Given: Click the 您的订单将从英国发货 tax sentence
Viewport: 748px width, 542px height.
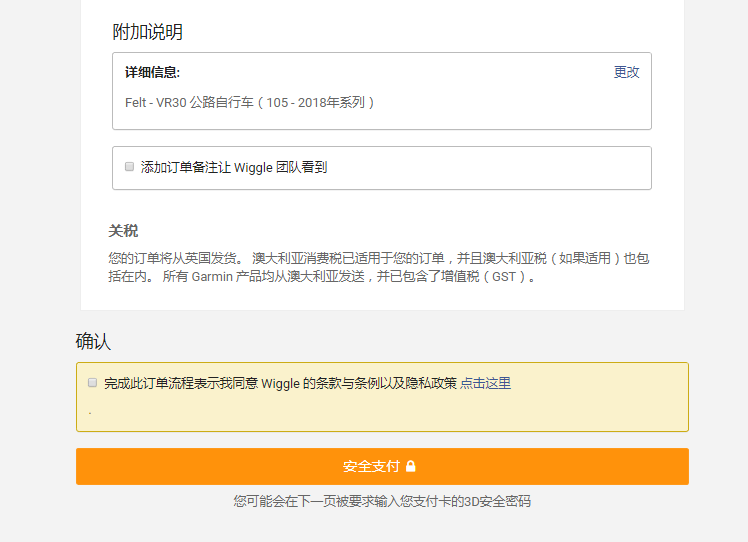Looking at the screenshot, I should (175, 258).
